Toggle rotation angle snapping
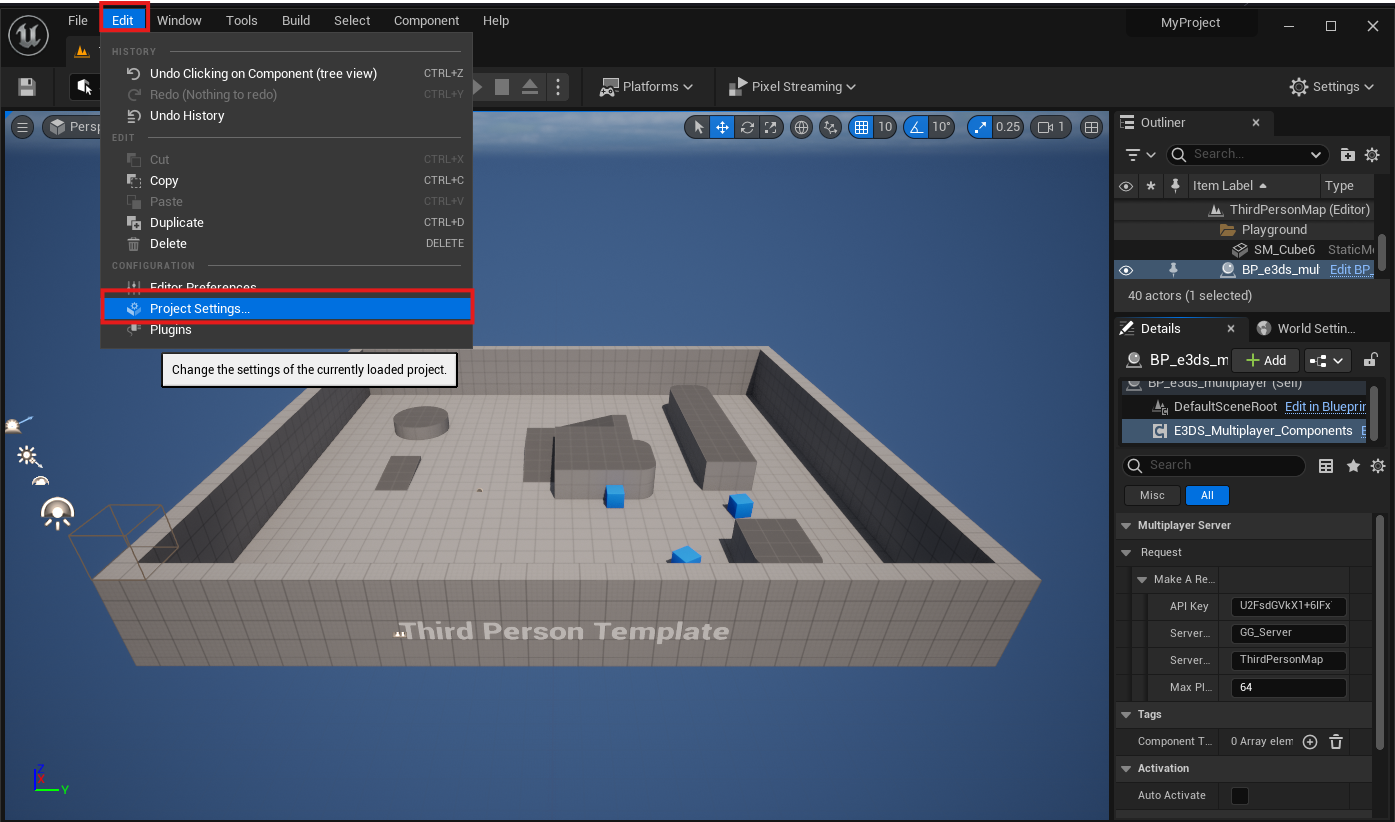This screenshot has width=1395, height=822. (x=916, y=127)
